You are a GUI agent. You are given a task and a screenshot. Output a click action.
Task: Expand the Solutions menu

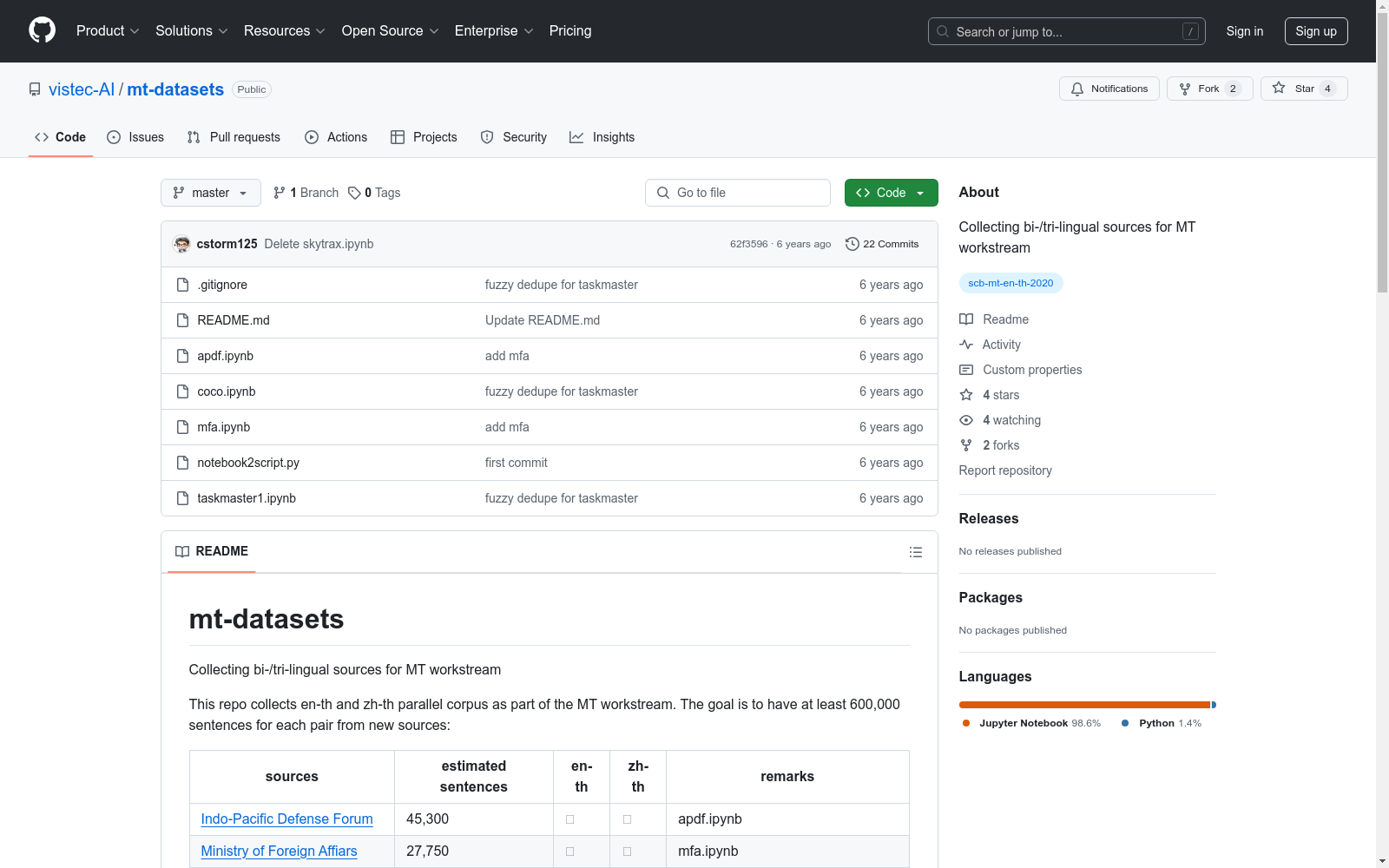pyautogui.click(x=192, y=31)
